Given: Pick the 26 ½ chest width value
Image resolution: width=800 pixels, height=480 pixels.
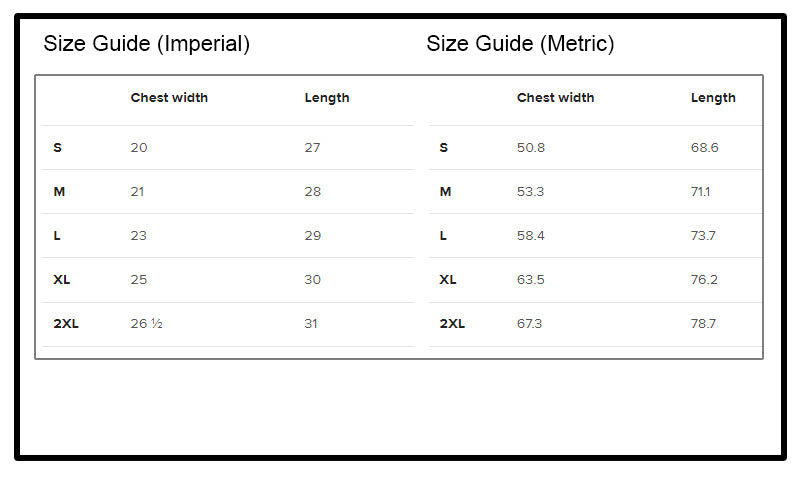Looking at the screenshot, I should (x=146, y=324).
